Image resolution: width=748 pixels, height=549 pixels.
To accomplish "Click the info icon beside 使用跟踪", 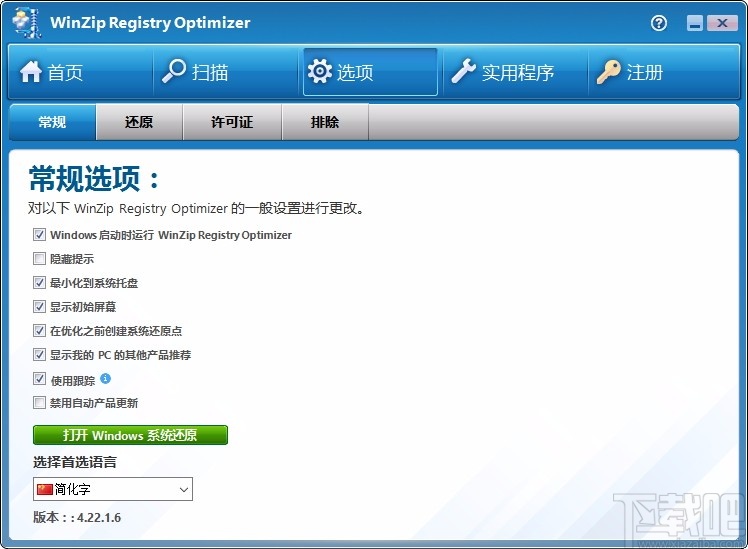I will pyautogui.click(x=105, y=379).
